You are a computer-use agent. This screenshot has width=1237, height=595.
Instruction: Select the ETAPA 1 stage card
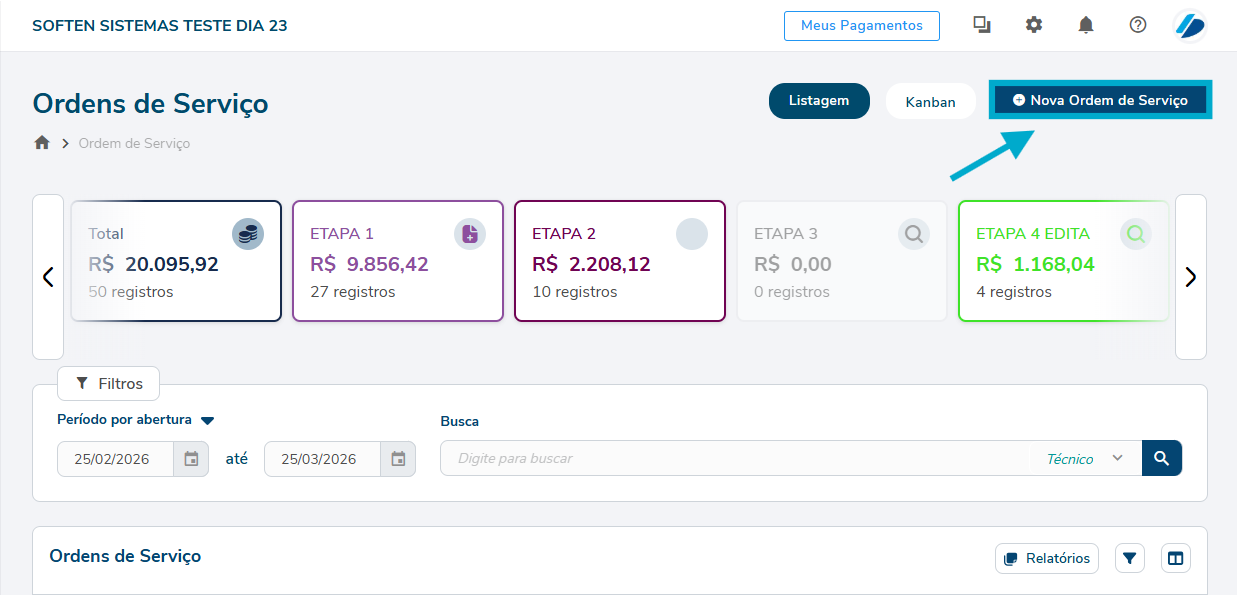(397, 261)
